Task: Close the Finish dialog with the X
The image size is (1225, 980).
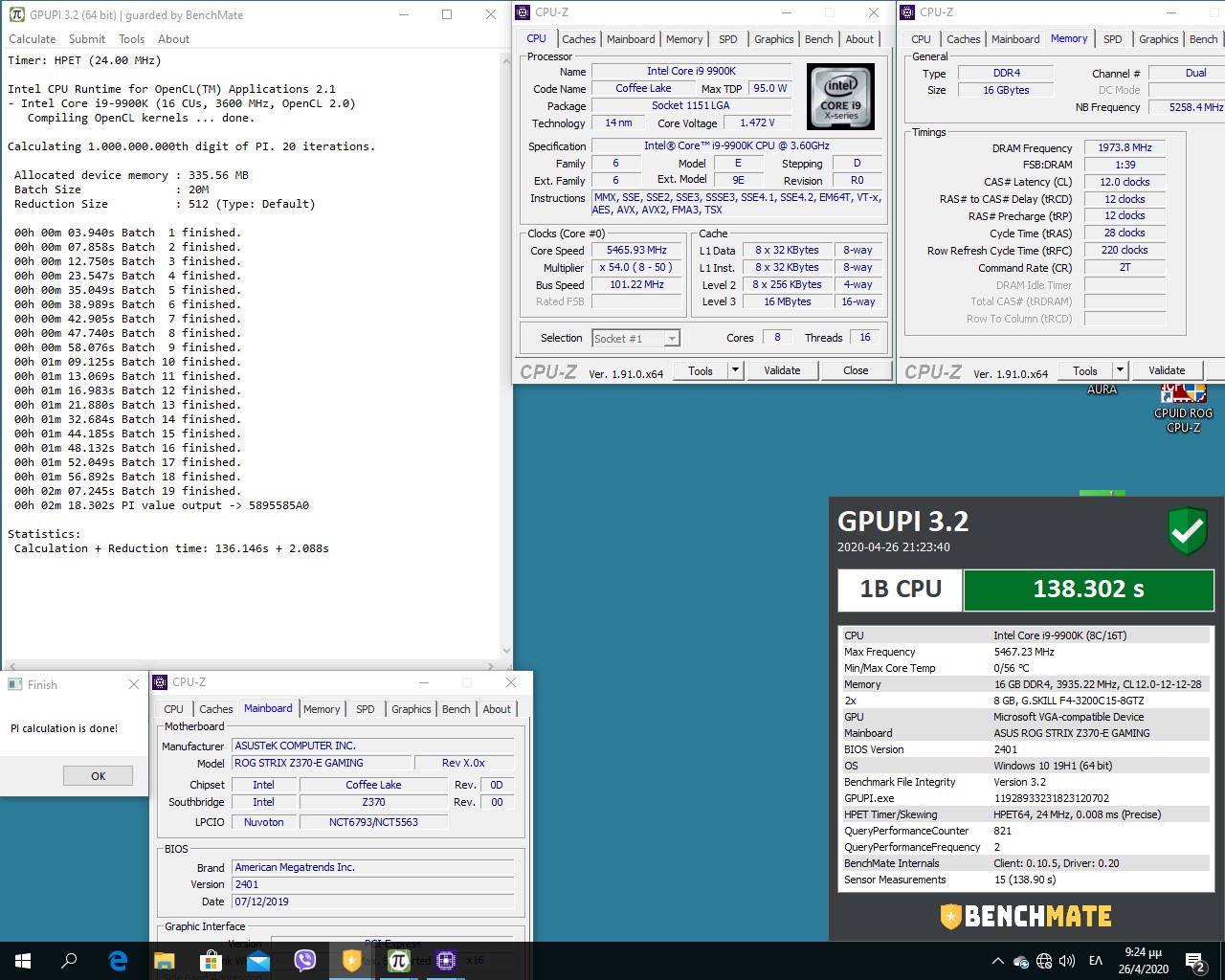Action: pyautogui.click(x=134, y=684)
